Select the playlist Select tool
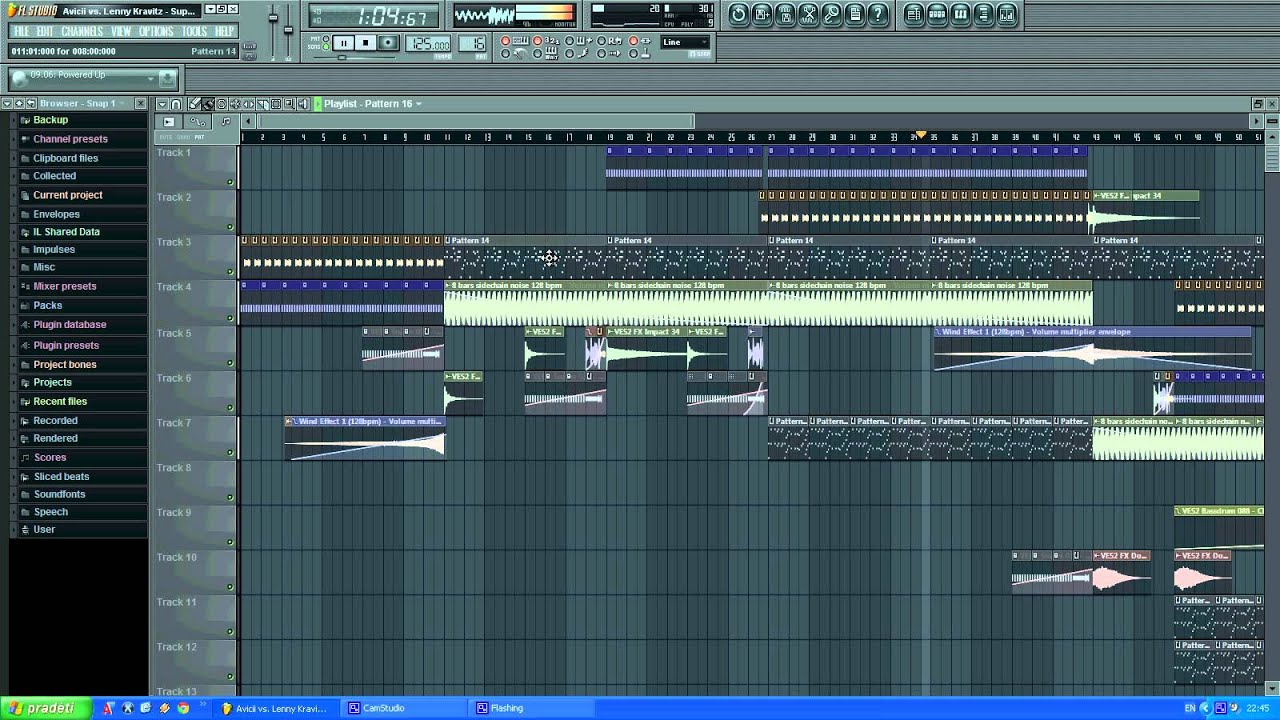1280x720 pixels. pyautogui.click(x=276, y=104)
